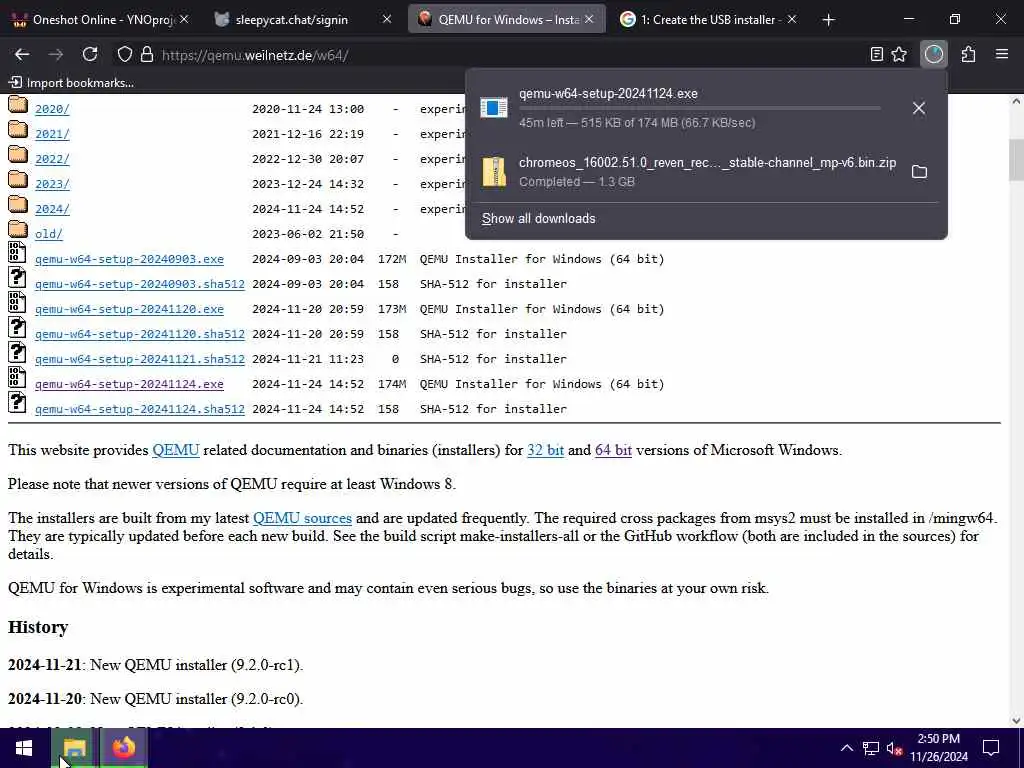Click 'History' heading
Screen dimensions: 1024x768
click(x=38, y=627)
